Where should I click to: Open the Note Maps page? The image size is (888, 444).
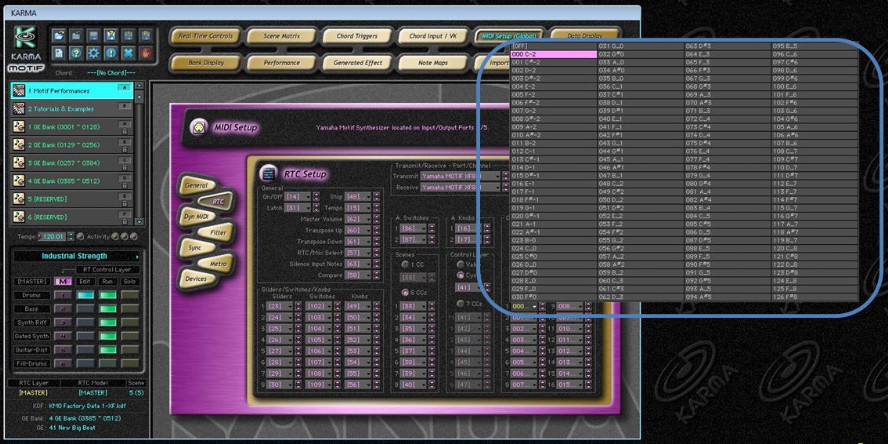(x=433, y=63)
